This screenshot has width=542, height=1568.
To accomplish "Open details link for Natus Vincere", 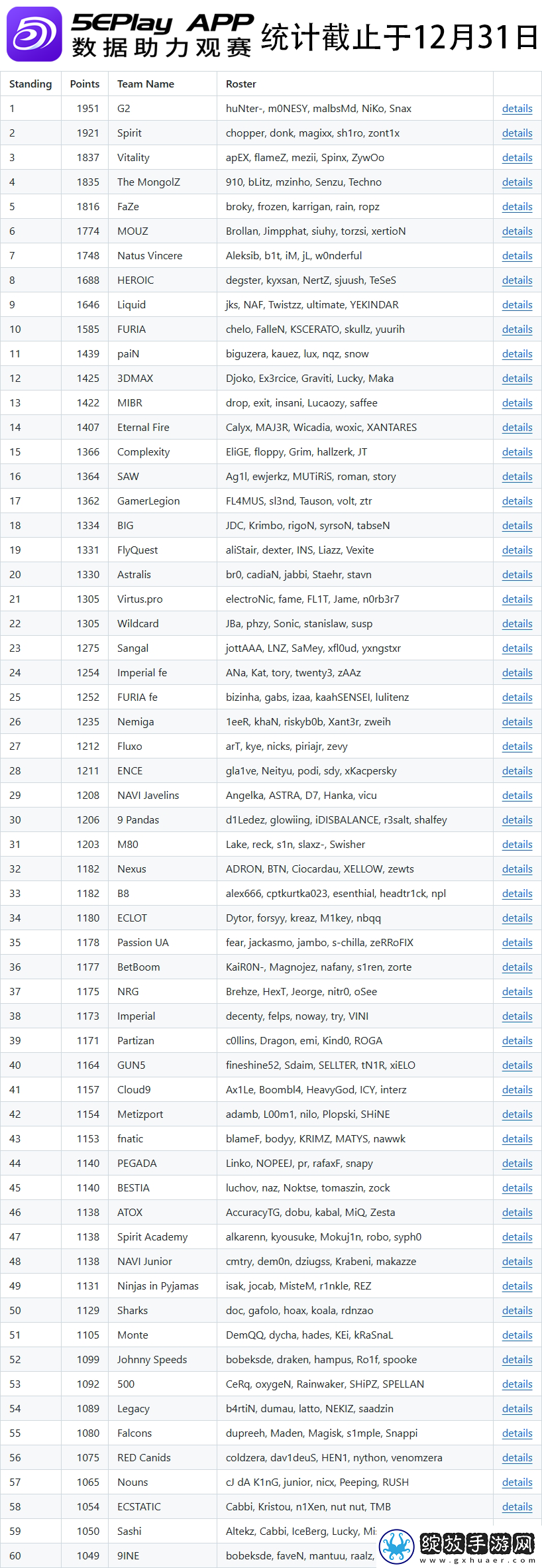I will [517, 256].
